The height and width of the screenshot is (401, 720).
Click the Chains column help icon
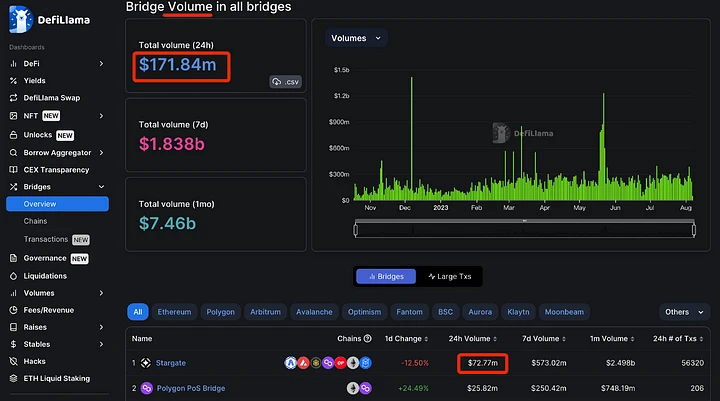coord(368,338)
